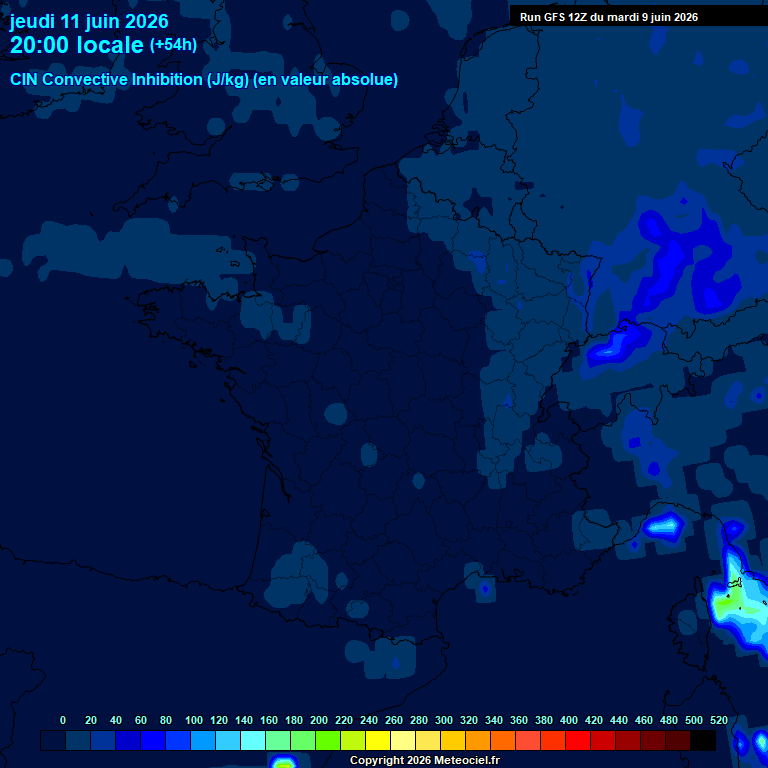
Task: Click the legend value "280"
Action: 419,720
